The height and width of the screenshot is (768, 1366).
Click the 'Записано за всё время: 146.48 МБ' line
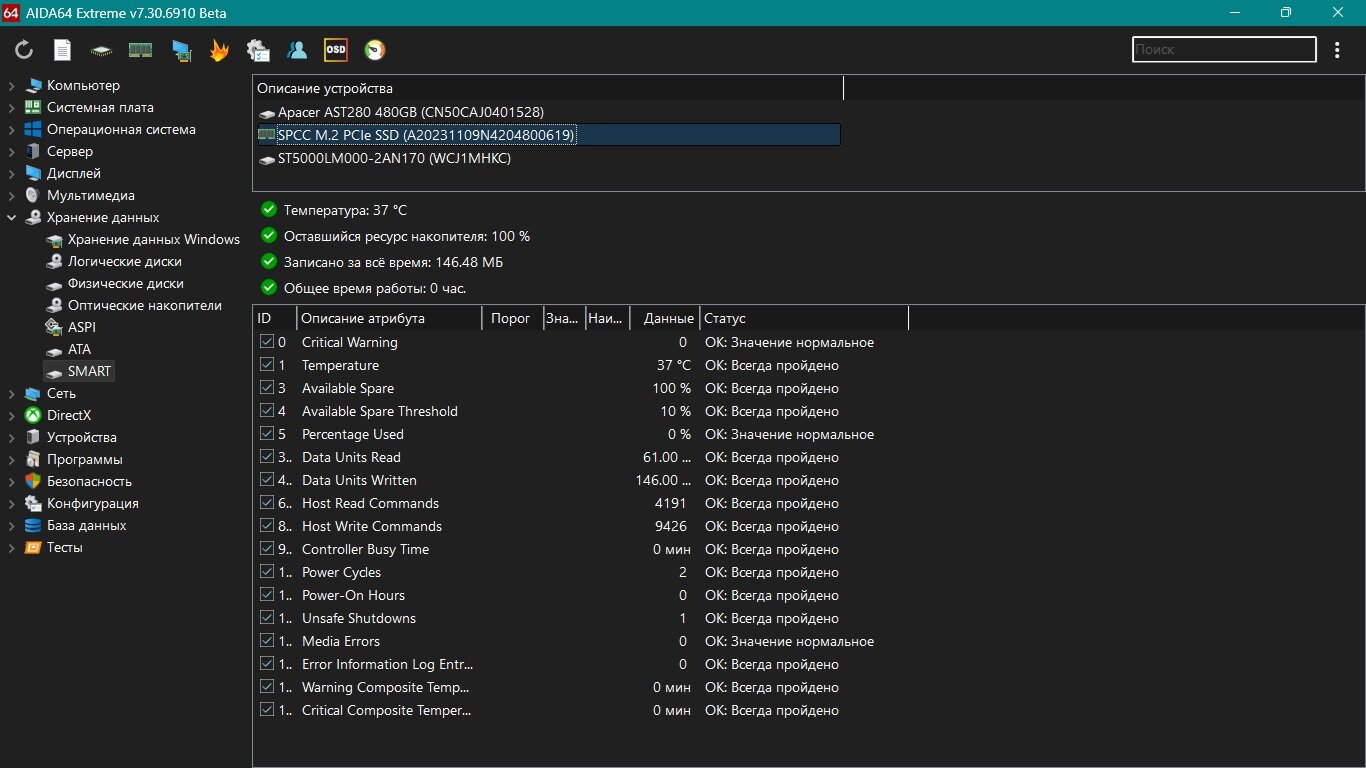pyautogui.click(x=393, y=262)
